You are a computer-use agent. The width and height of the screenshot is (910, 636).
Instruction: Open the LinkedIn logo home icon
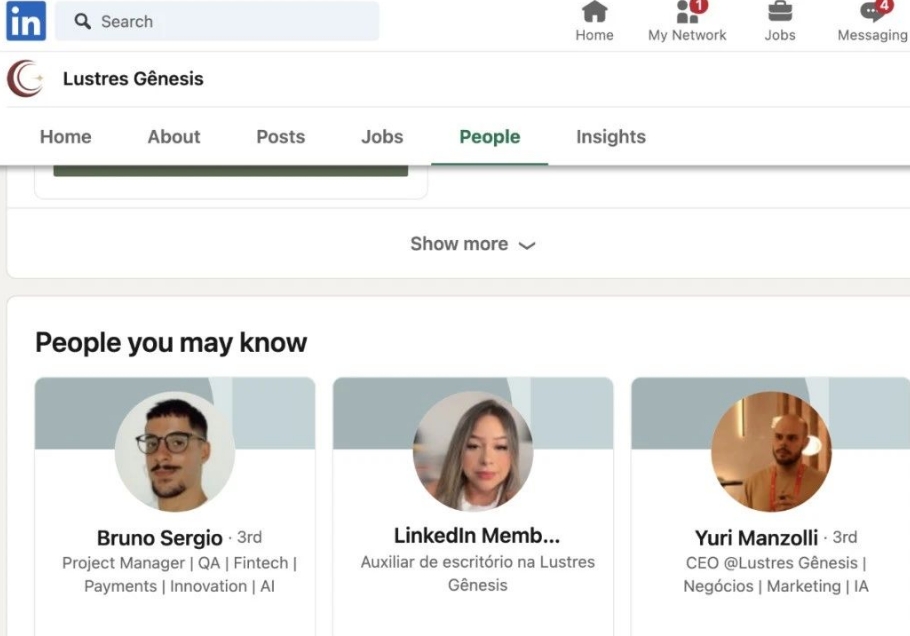pos(26,21)
